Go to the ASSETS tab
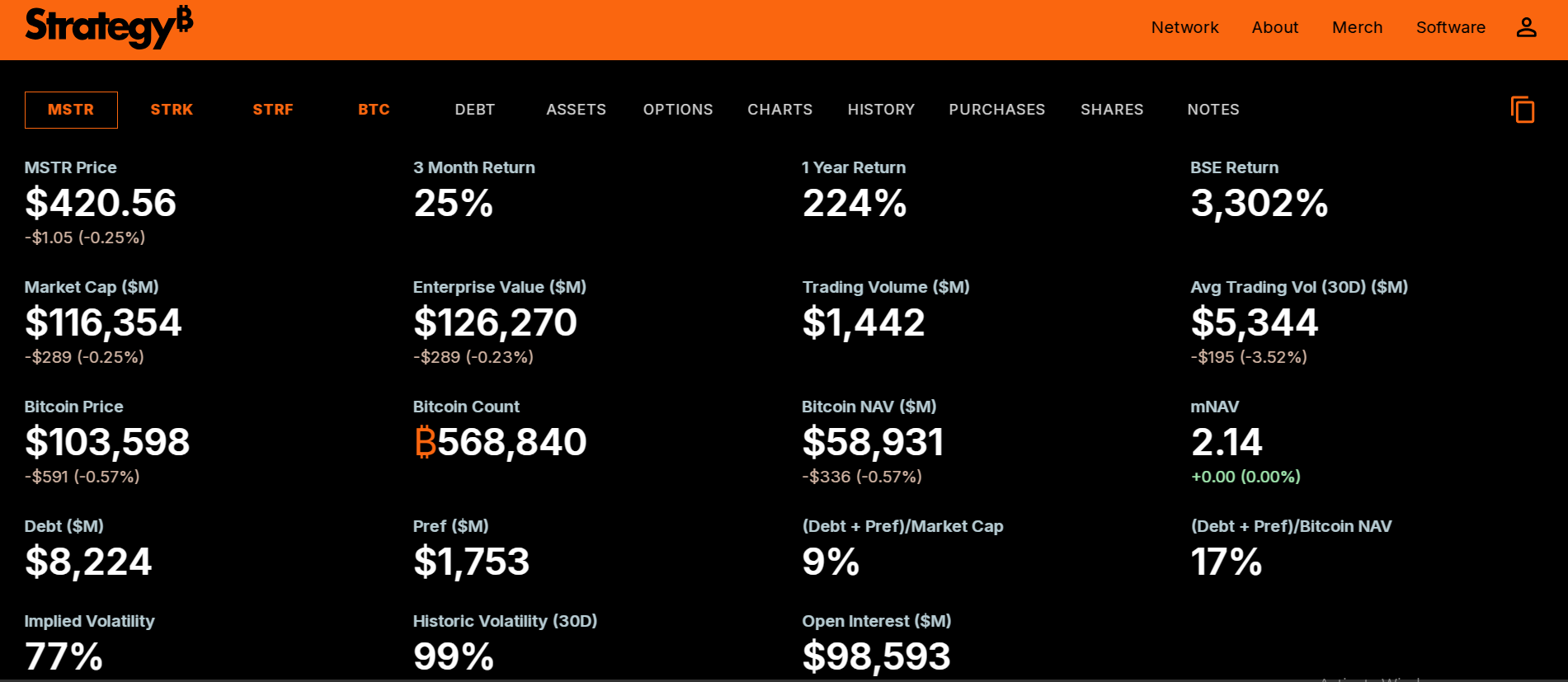This screenshot has height=682, width=1568. click(x=576, y=110)
